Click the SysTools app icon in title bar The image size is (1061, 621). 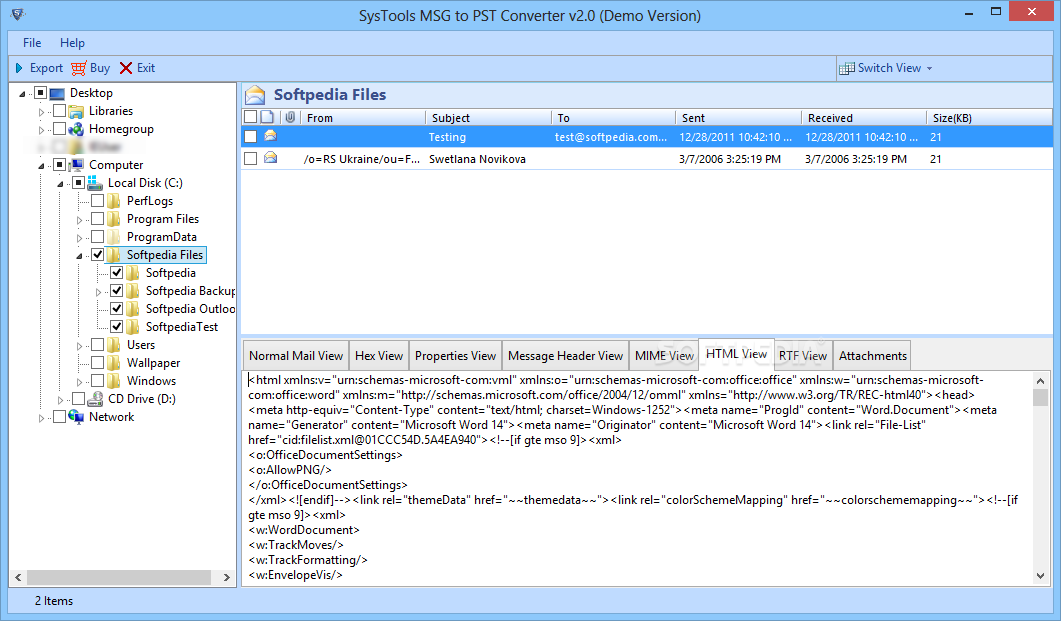click(18, 14)
